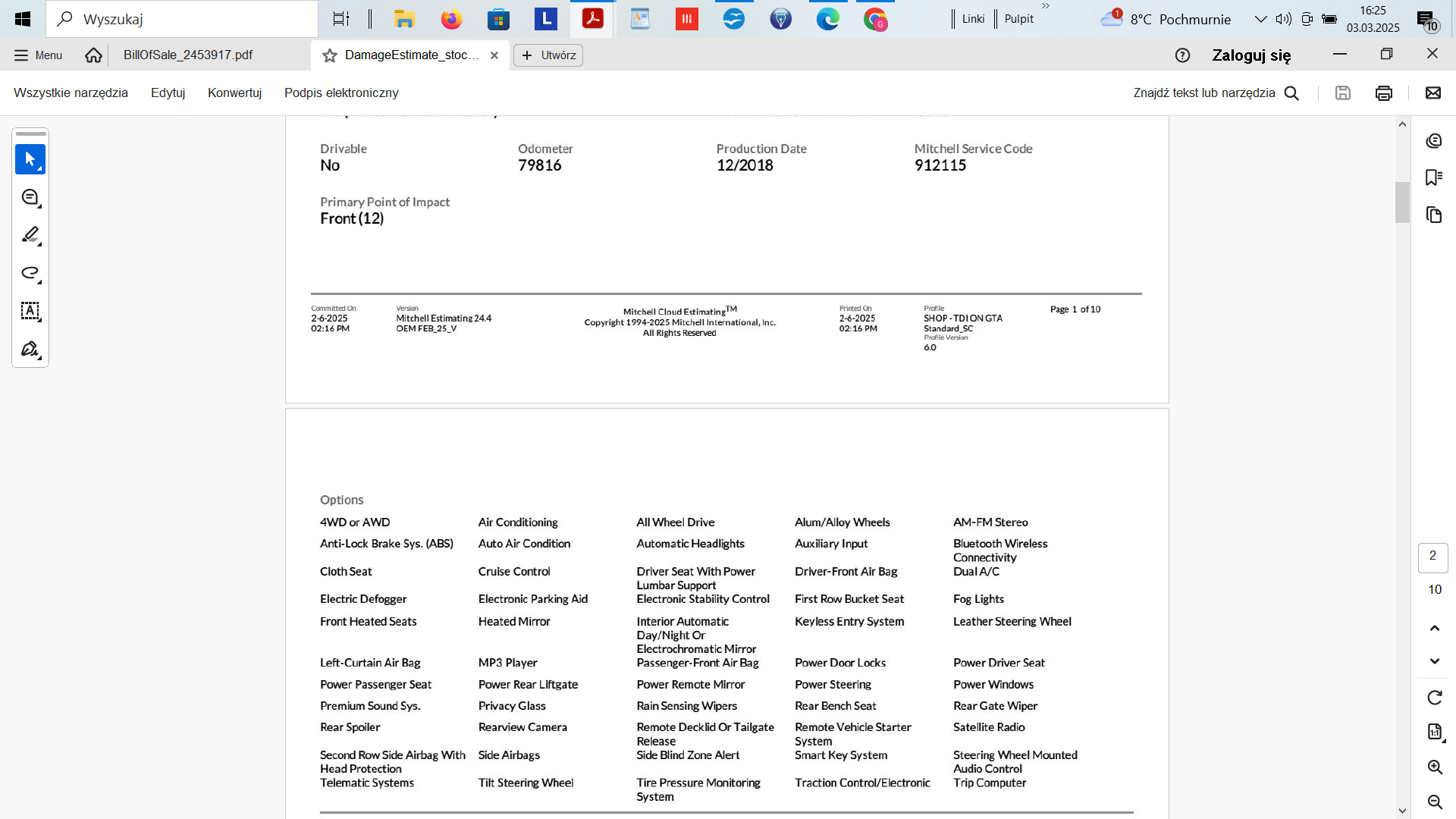Open Podpis elektroniczny tab
Viewport: 1456px width, 819px height.
pos(341,93)
